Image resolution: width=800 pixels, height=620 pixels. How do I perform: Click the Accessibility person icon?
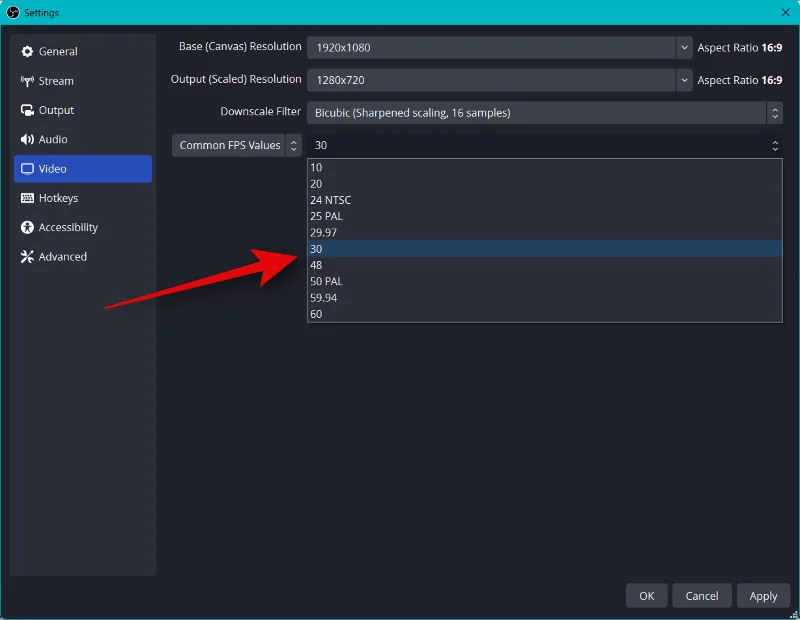click(x=27, y=228)
